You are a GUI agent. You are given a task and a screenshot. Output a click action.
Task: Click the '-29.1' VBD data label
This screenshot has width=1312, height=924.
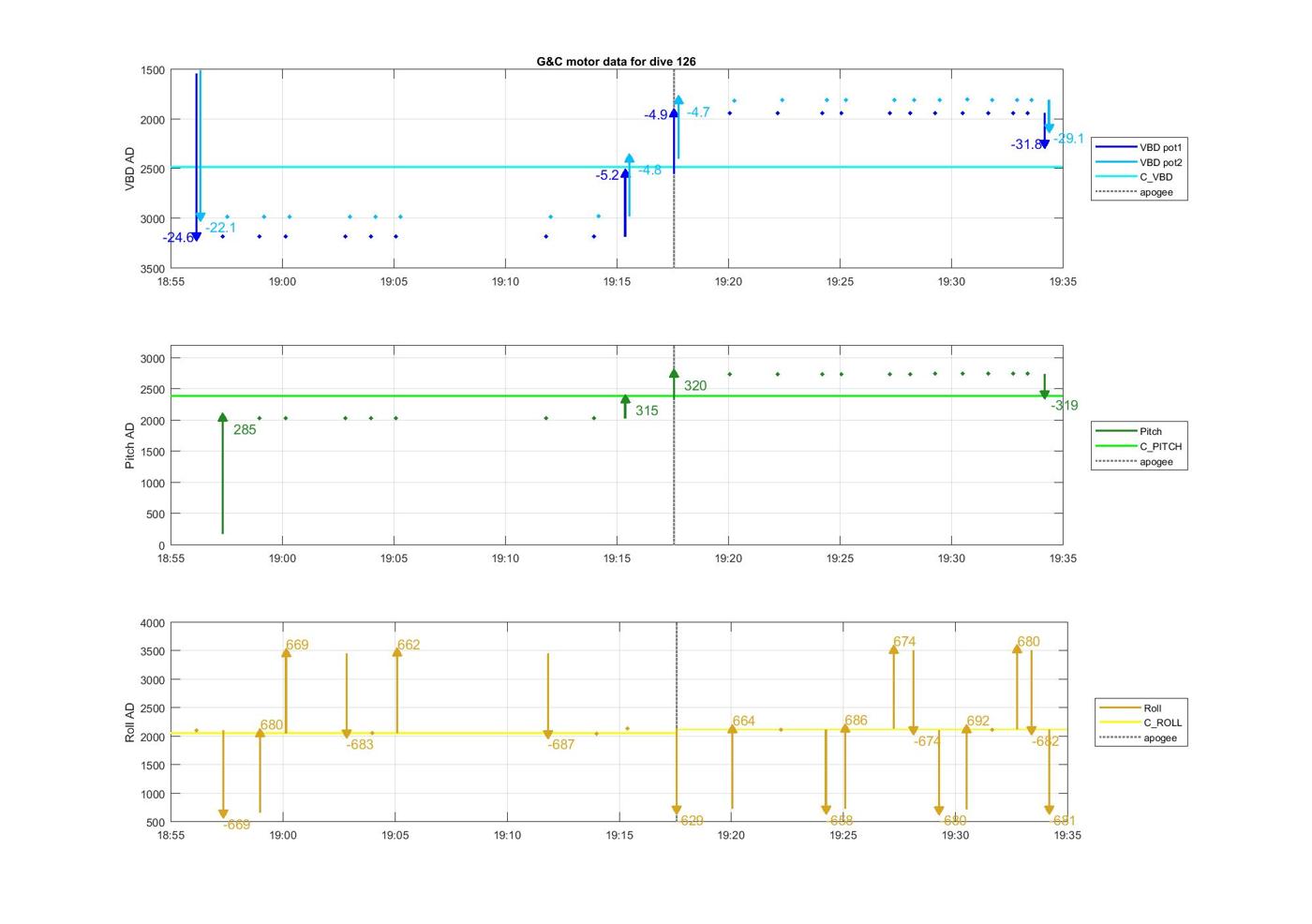click(1068, 139)
